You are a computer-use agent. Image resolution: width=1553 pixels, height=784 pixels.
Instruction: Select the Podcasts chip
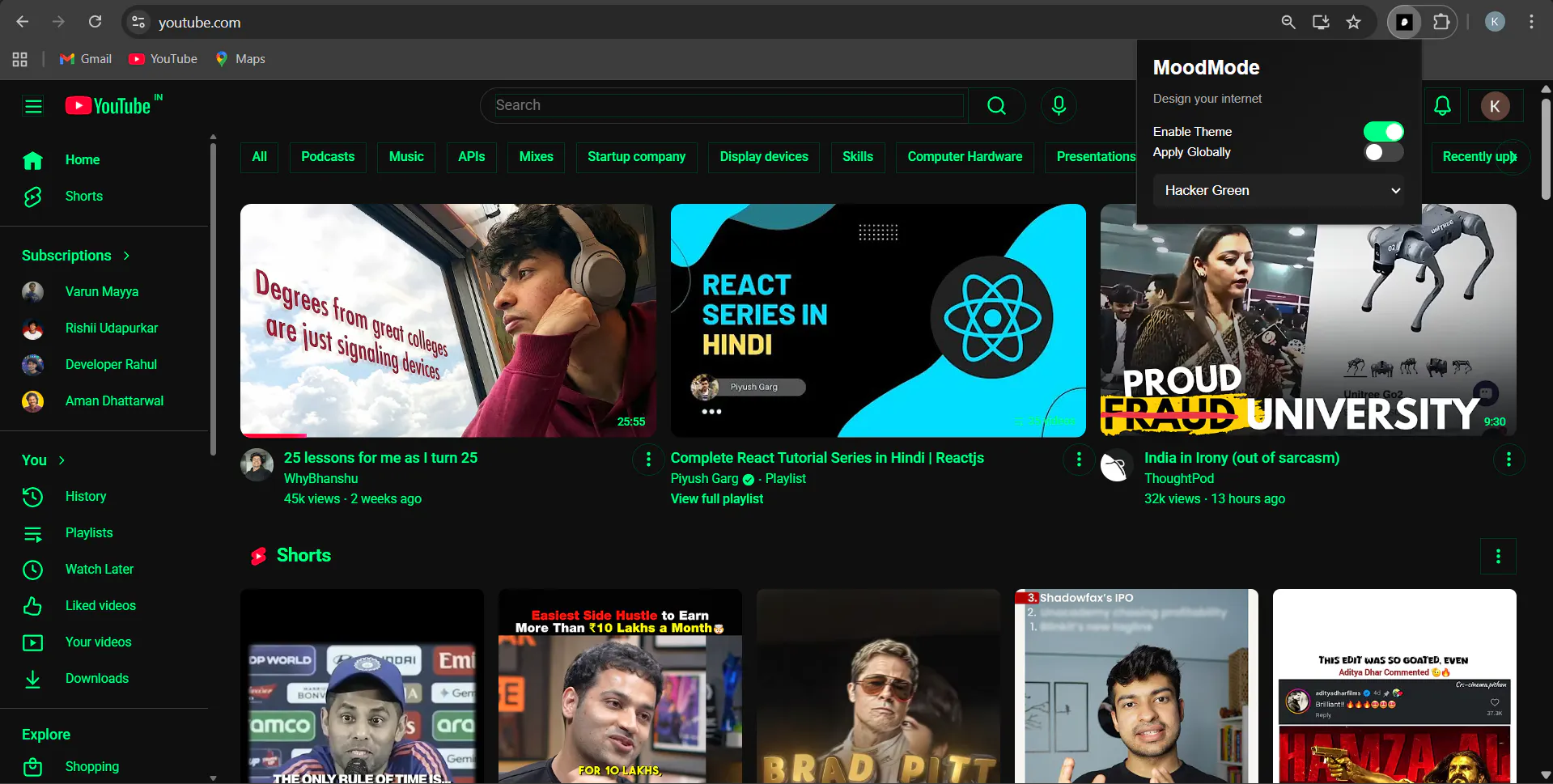[328, 157]
